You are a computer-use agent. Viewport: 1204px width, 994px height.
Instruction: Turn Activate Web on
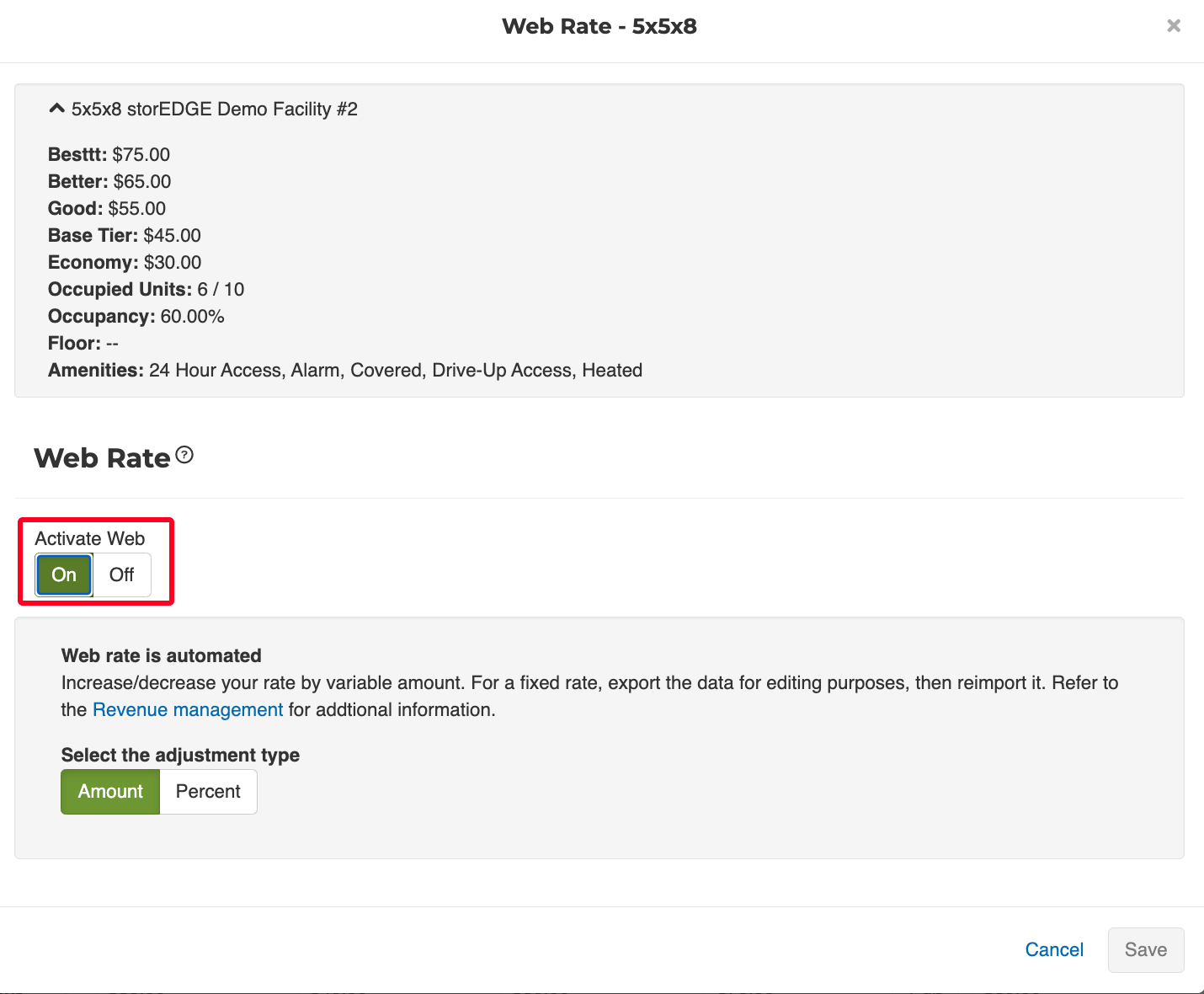pos(64,575)
